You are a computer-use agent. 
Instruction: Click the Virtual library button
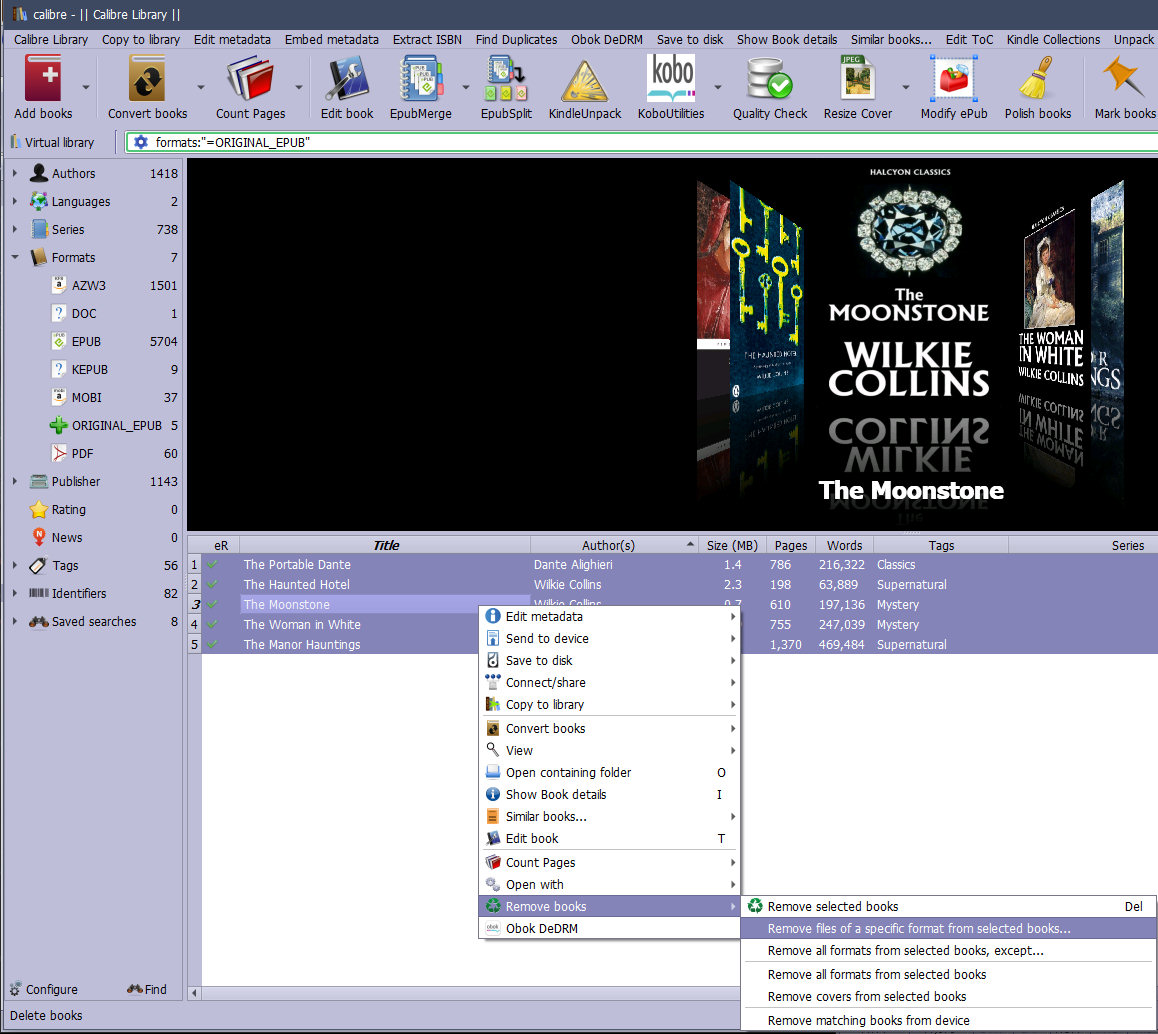tap(59, 142)
